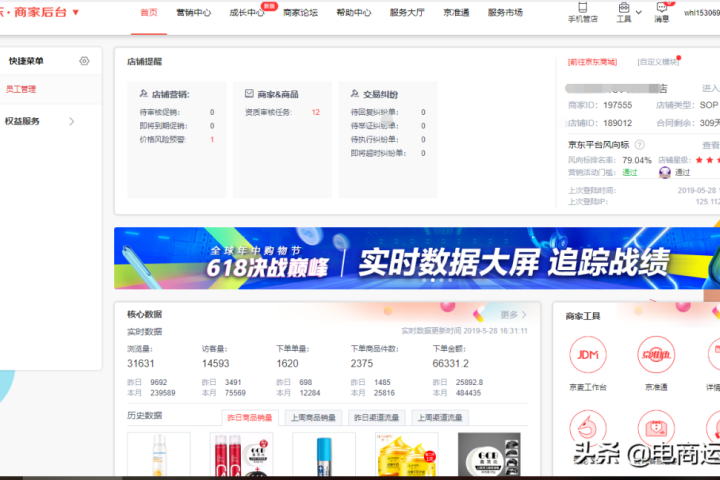This screenshot has width=720, height=480.
Task: Click the 待审核促销 row label
Action: tap(160, 112)
